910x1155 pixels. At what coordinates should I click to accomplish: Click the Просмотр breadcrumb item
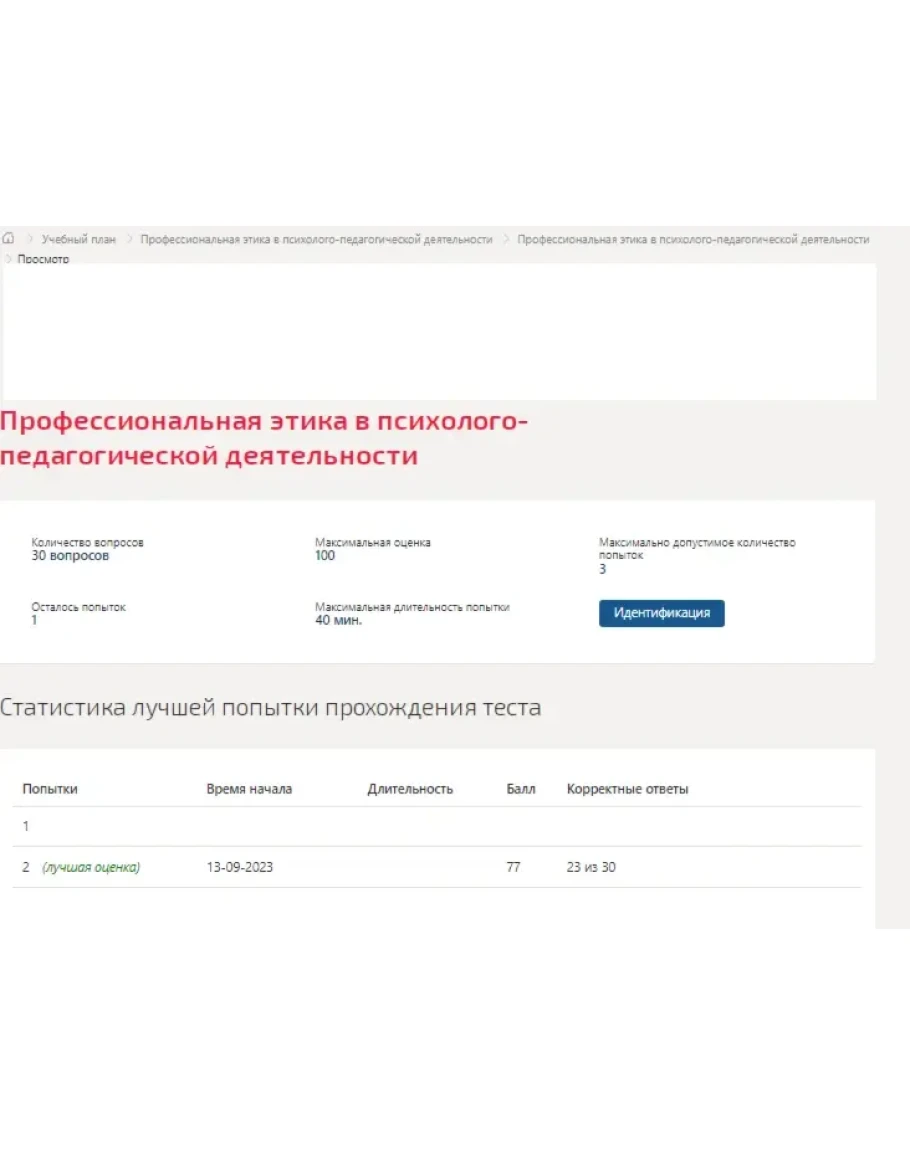pos(43,259)
